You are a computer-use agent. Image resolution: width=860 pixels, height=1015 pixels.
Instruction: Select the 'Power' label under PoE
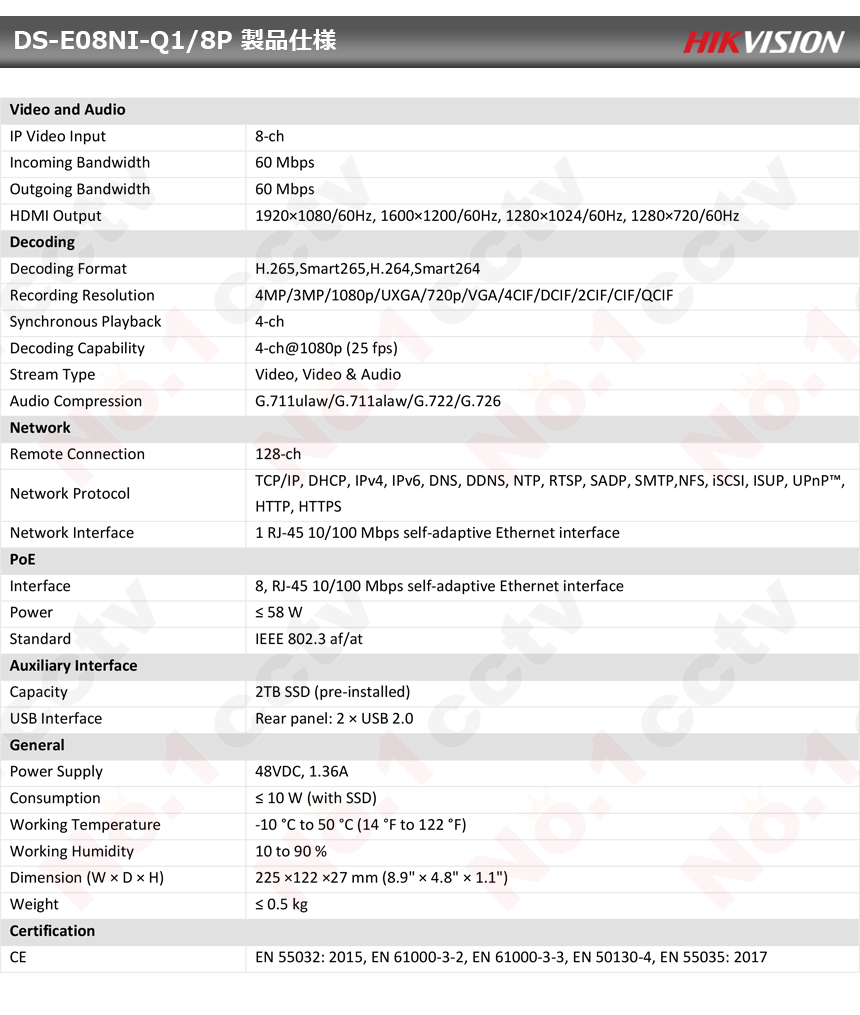(x=31, y=612)
